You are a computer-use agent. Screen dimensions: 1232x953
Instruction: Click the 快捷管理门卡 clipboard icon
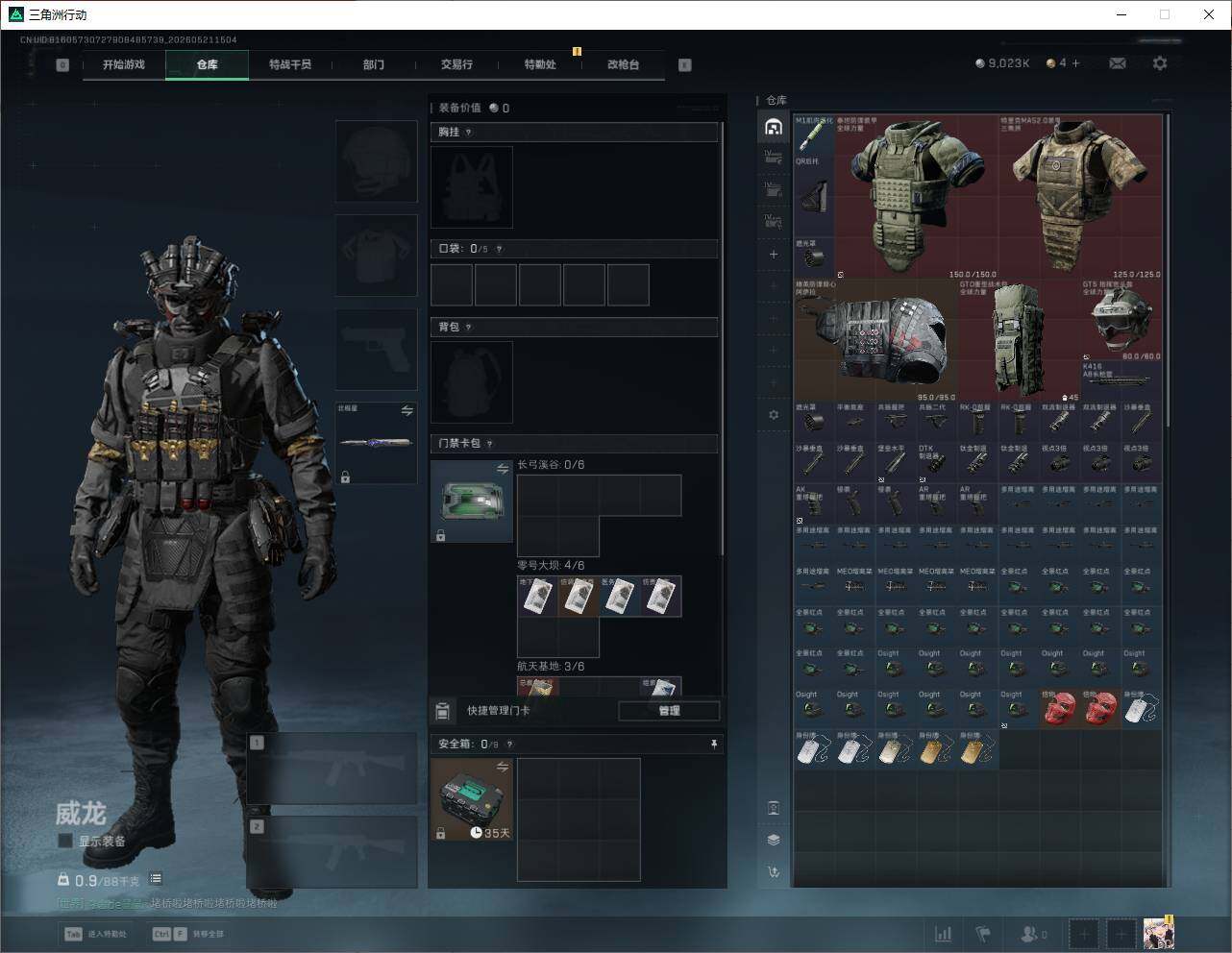click(x=442, y=711)
